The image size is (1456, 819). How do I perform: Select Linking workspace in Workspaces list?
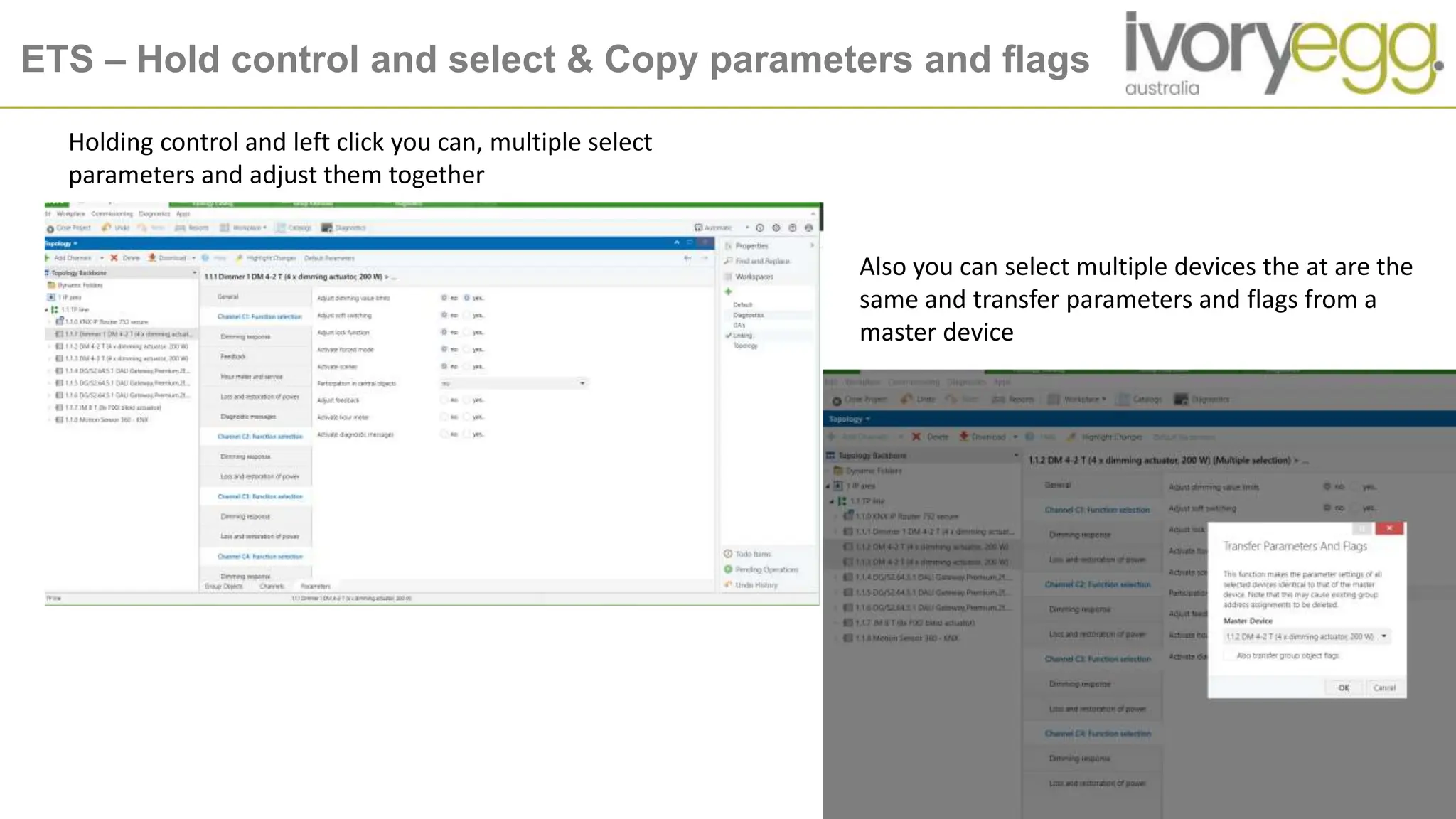click(x=742, y=336)
